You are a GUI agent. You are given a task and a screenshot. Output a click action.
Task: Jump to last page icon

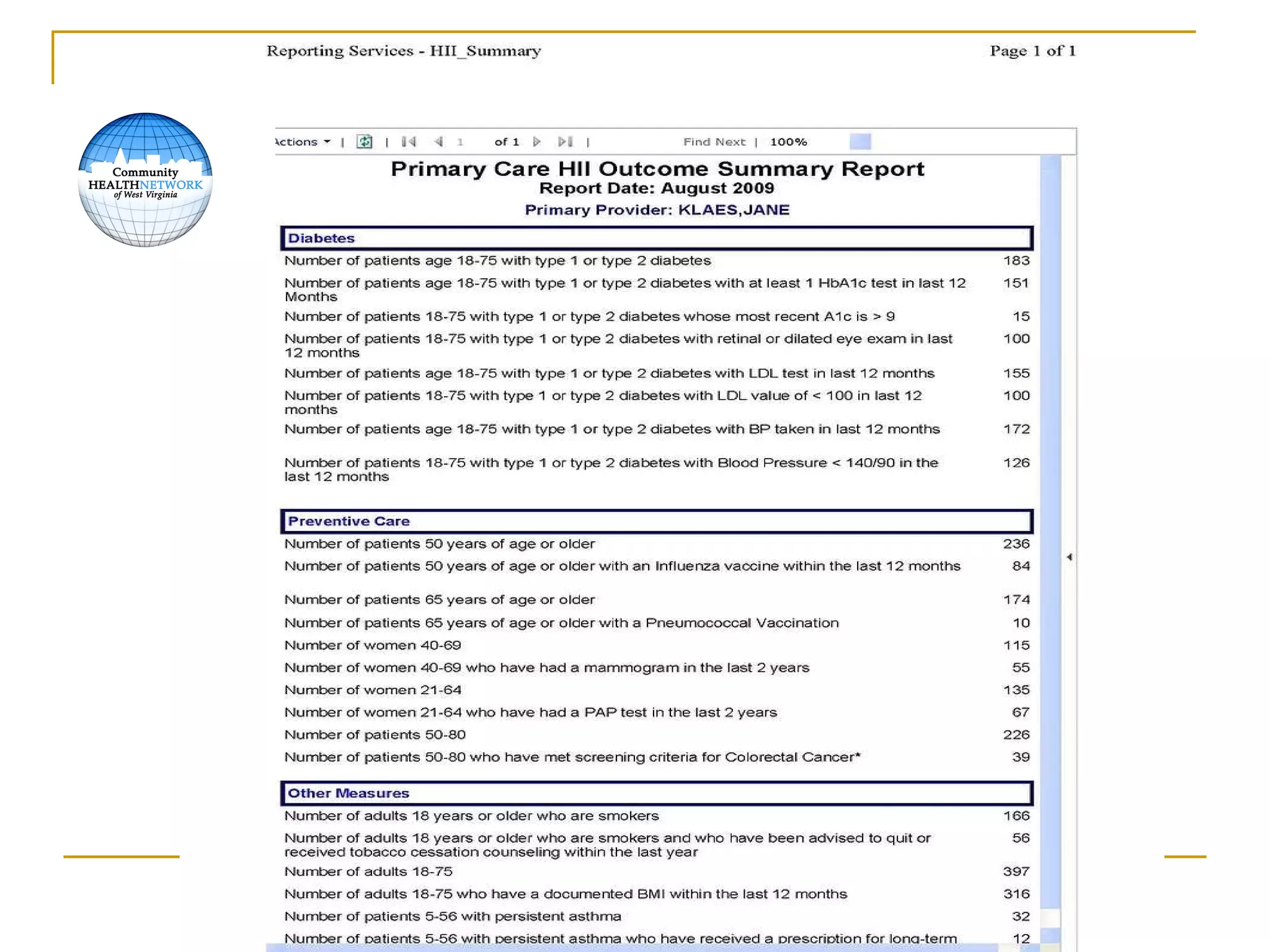tap(565, 142)
